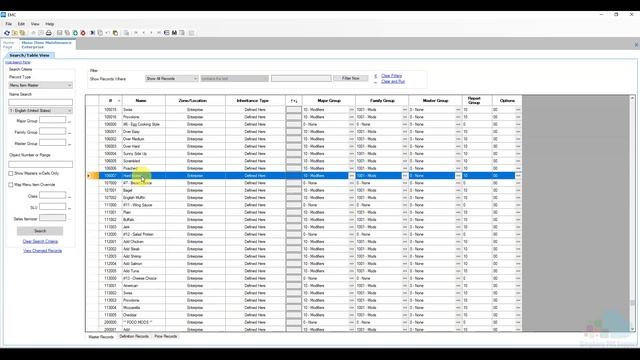Click the Class field ellipsis button
Image resolution: width=640 pixels, height=360 pixels.
(69, 197)
